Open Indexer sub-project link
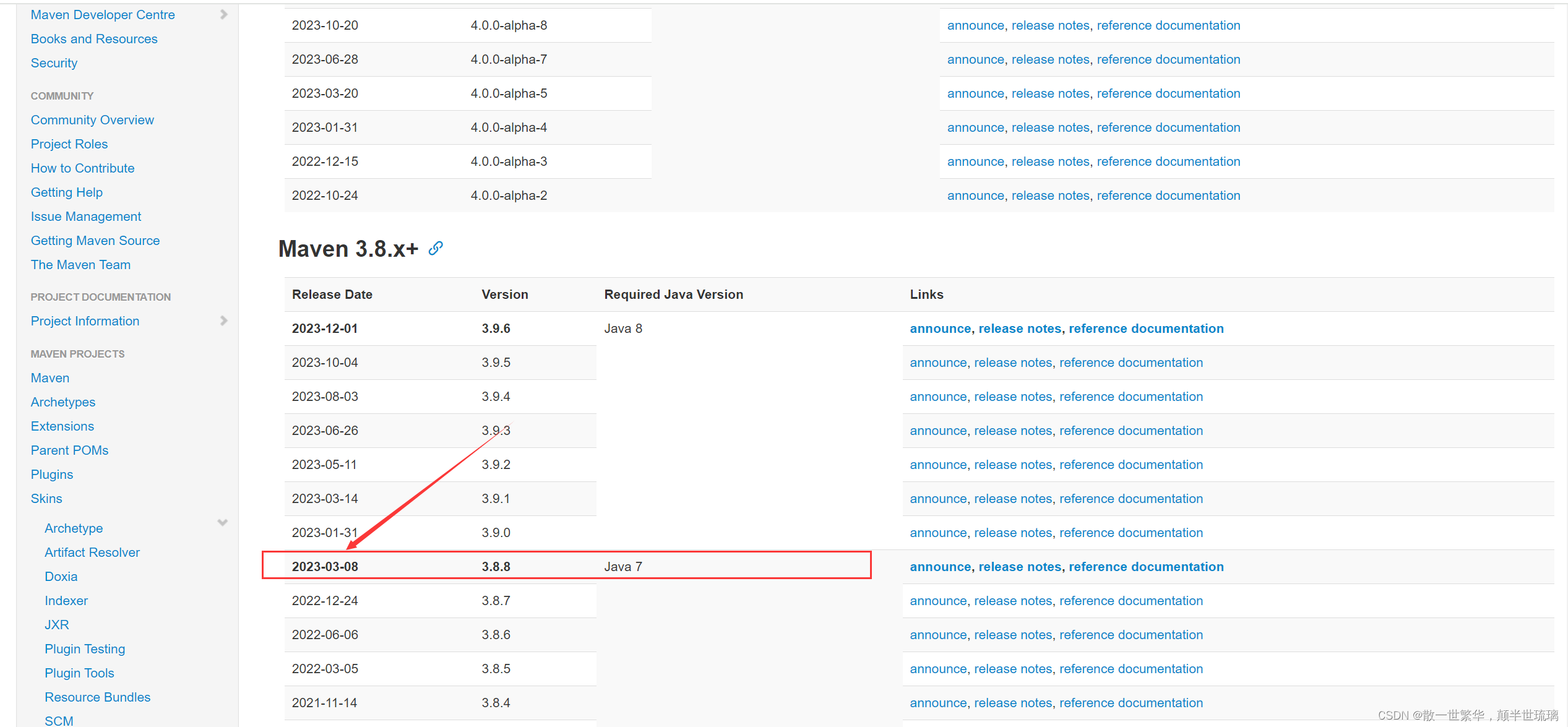This screenshot has height=727, width=1568. coord(66,601)
